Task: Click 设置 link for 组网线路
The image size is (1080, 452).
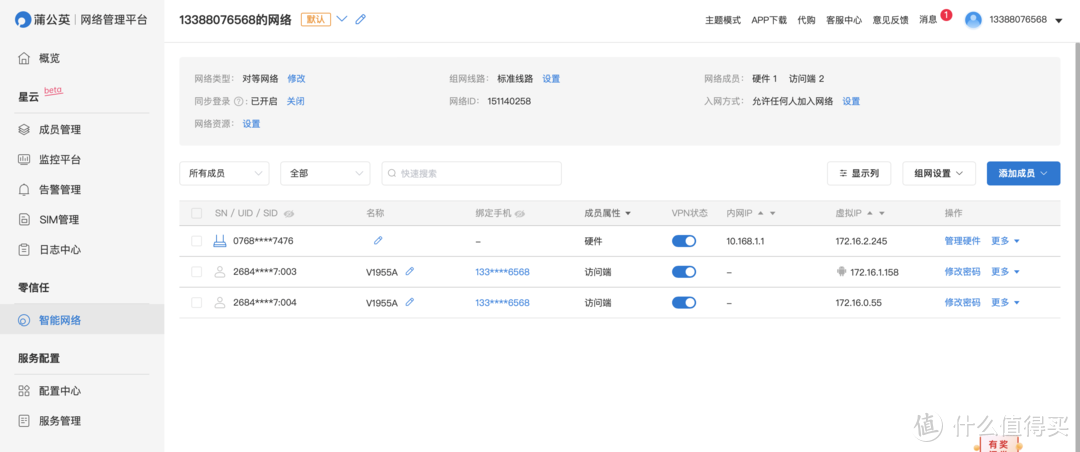Action: [x=551, y=79]
